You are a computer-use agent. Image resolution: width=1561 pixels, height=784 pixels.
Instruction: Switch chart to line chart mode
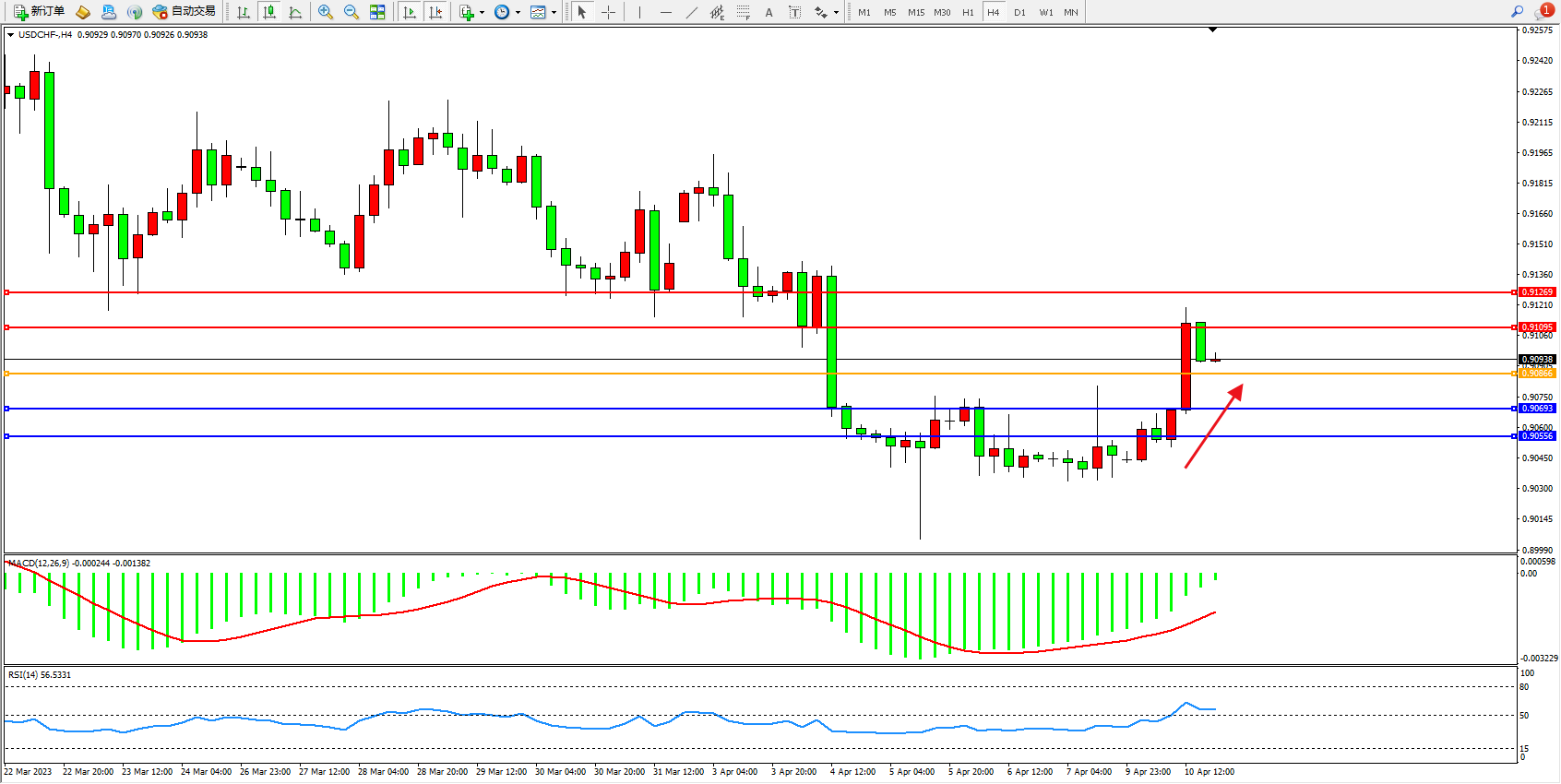point(295,12)
